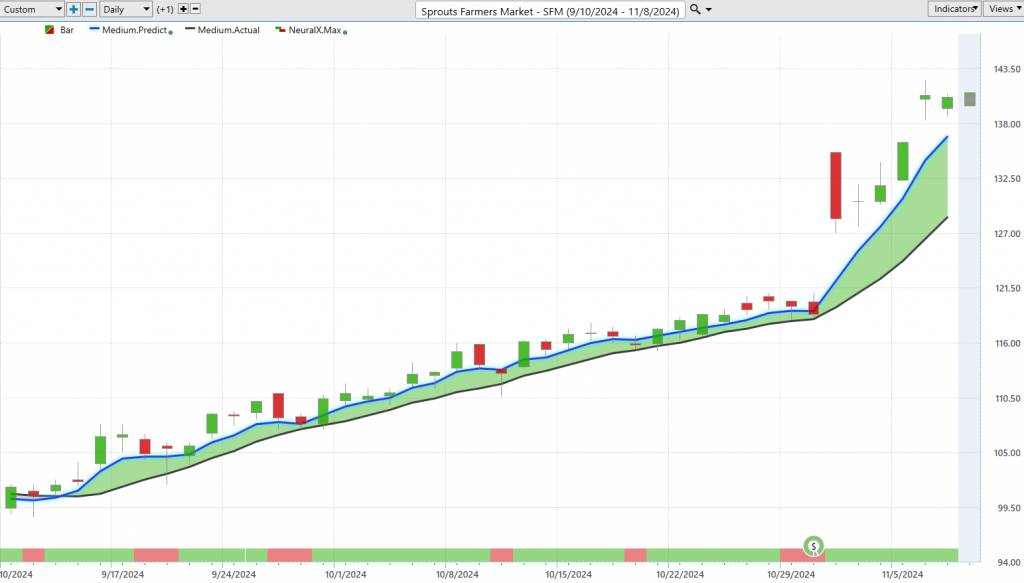This screenshot has width=1024, height=583.
Task: Click the blue plus zoom-in button
Action: 73,9
